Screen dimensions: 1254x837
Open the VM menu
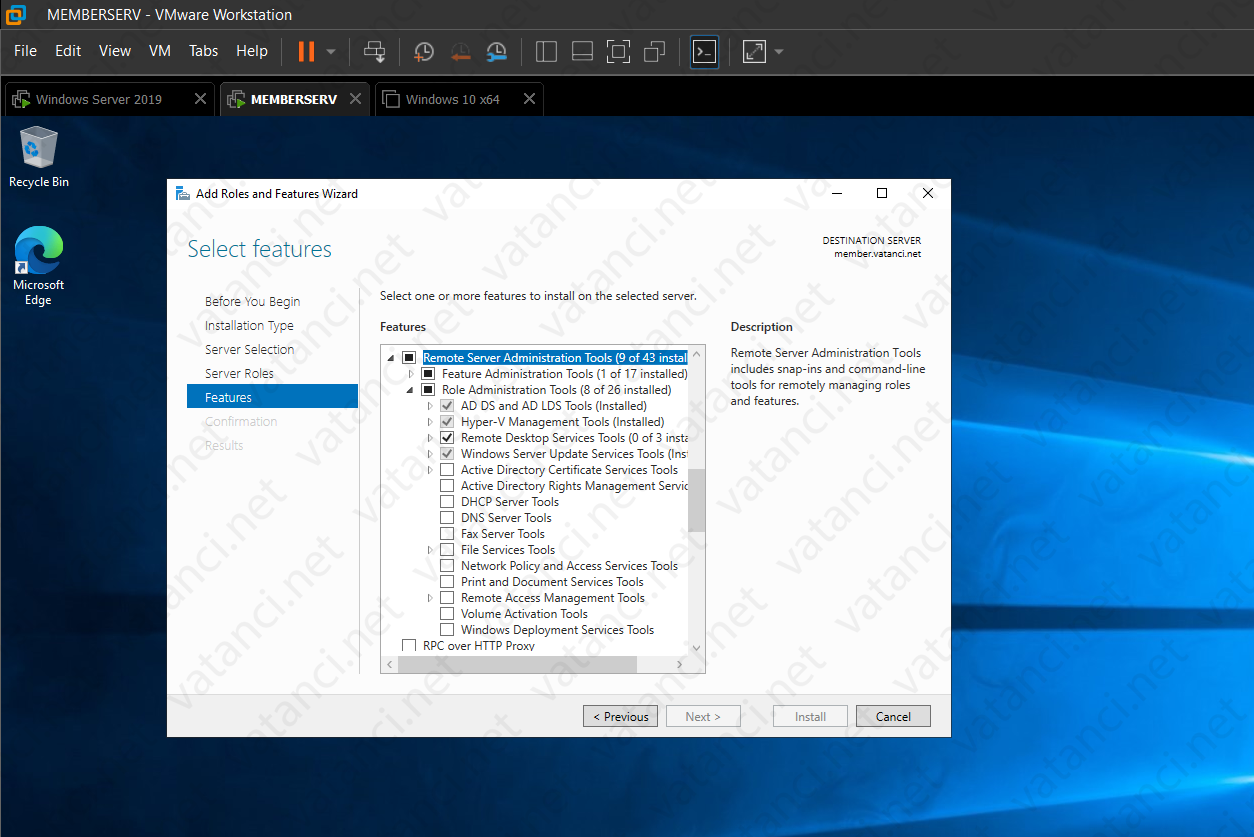pos(159,51)
